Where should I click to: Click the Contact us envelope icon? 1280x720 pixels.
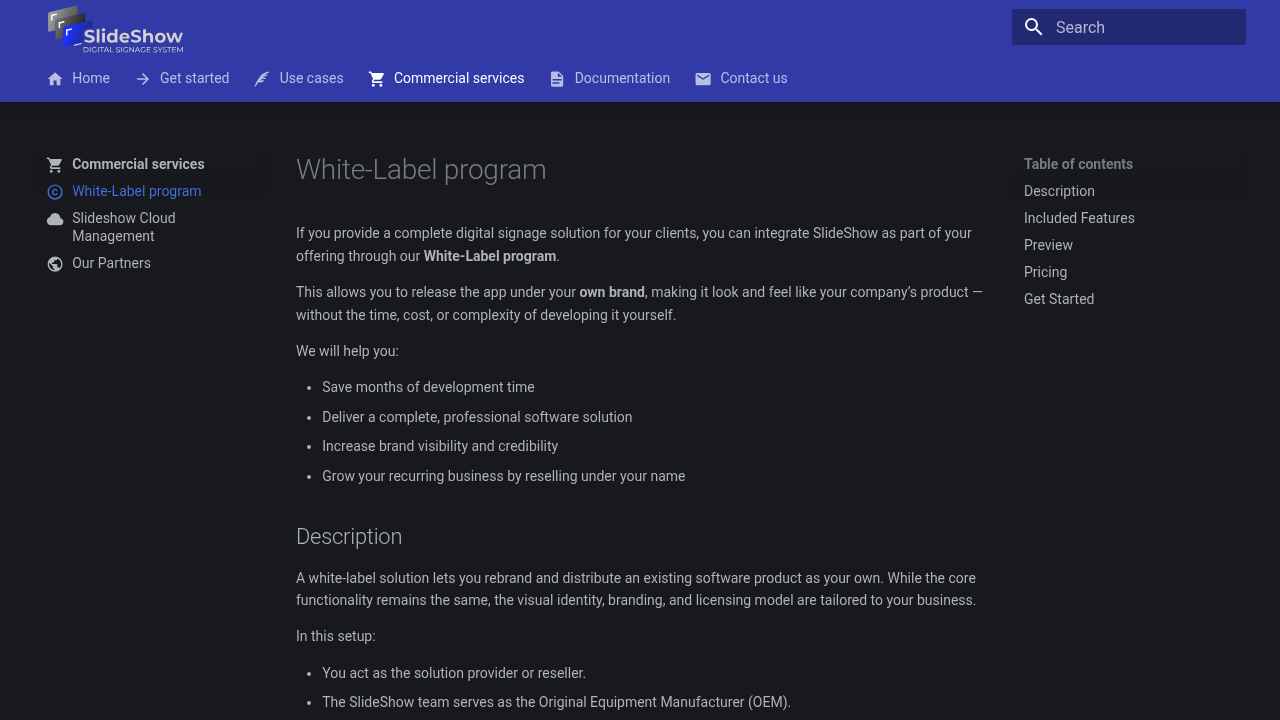click(x=703, y=79)
